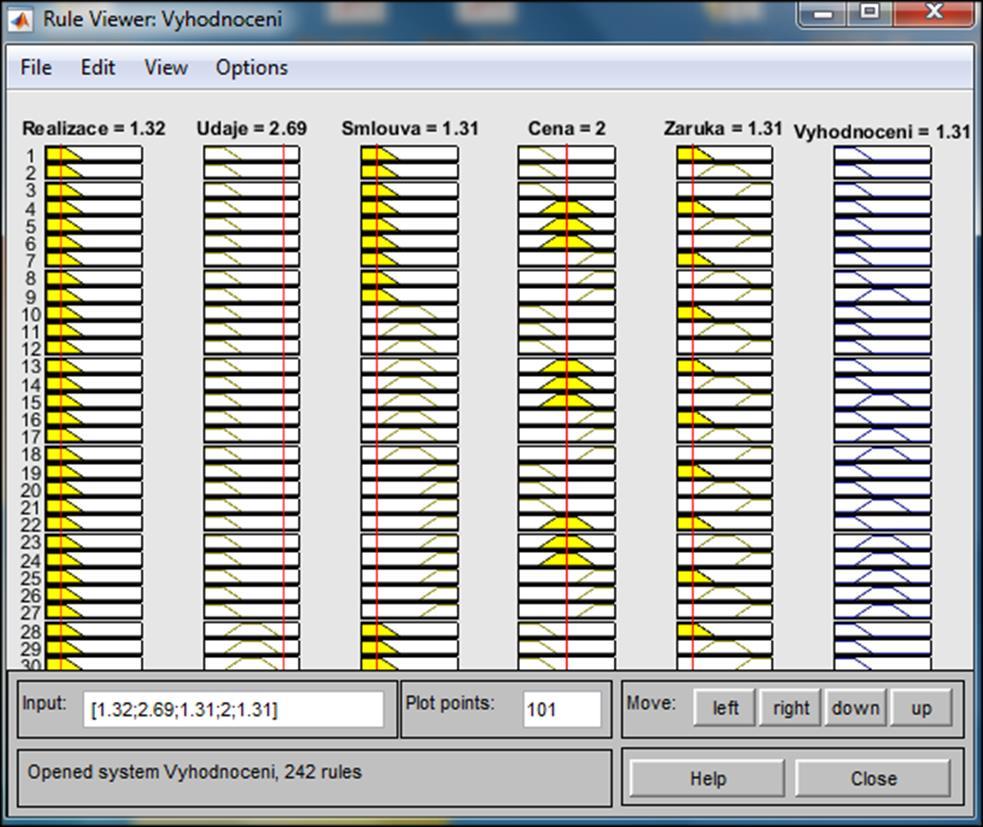Click the Cena = 2 column header
Image resolution: width=983 pixels, height=827 pixels.
[x=567, y=129]
